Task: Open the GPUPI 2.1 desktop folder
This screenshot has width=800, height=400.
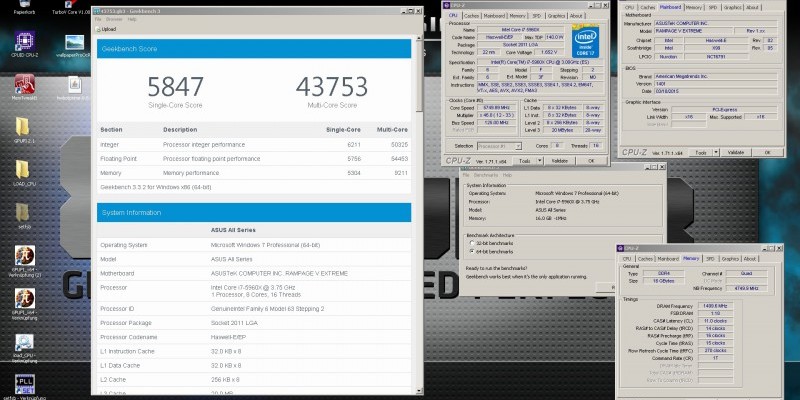Action: [x=22, y=128]
